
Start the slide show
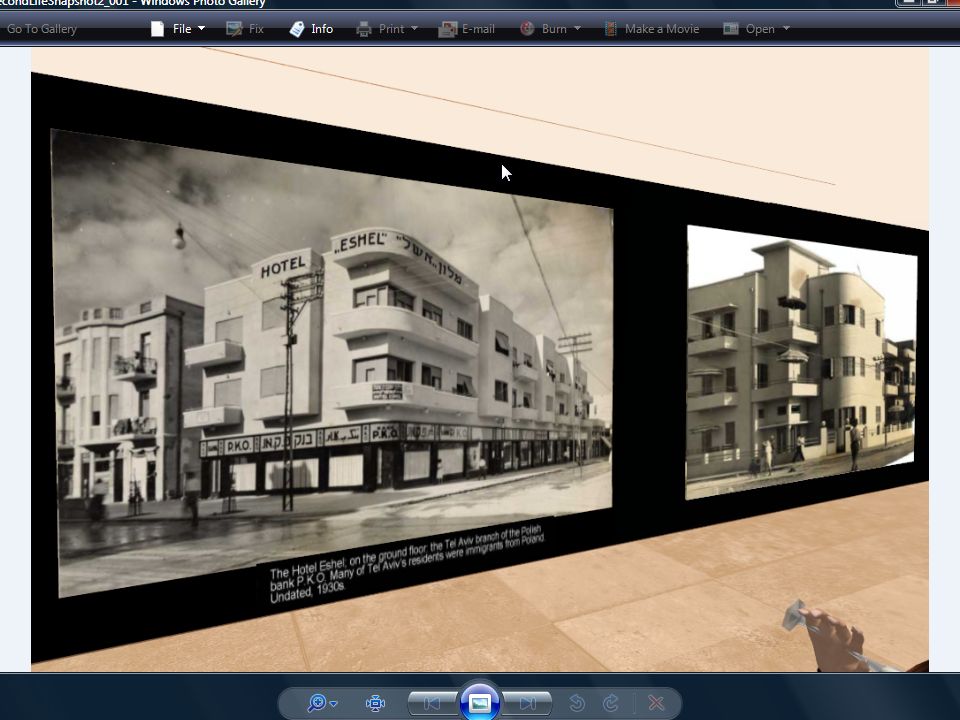coord(480,703)
